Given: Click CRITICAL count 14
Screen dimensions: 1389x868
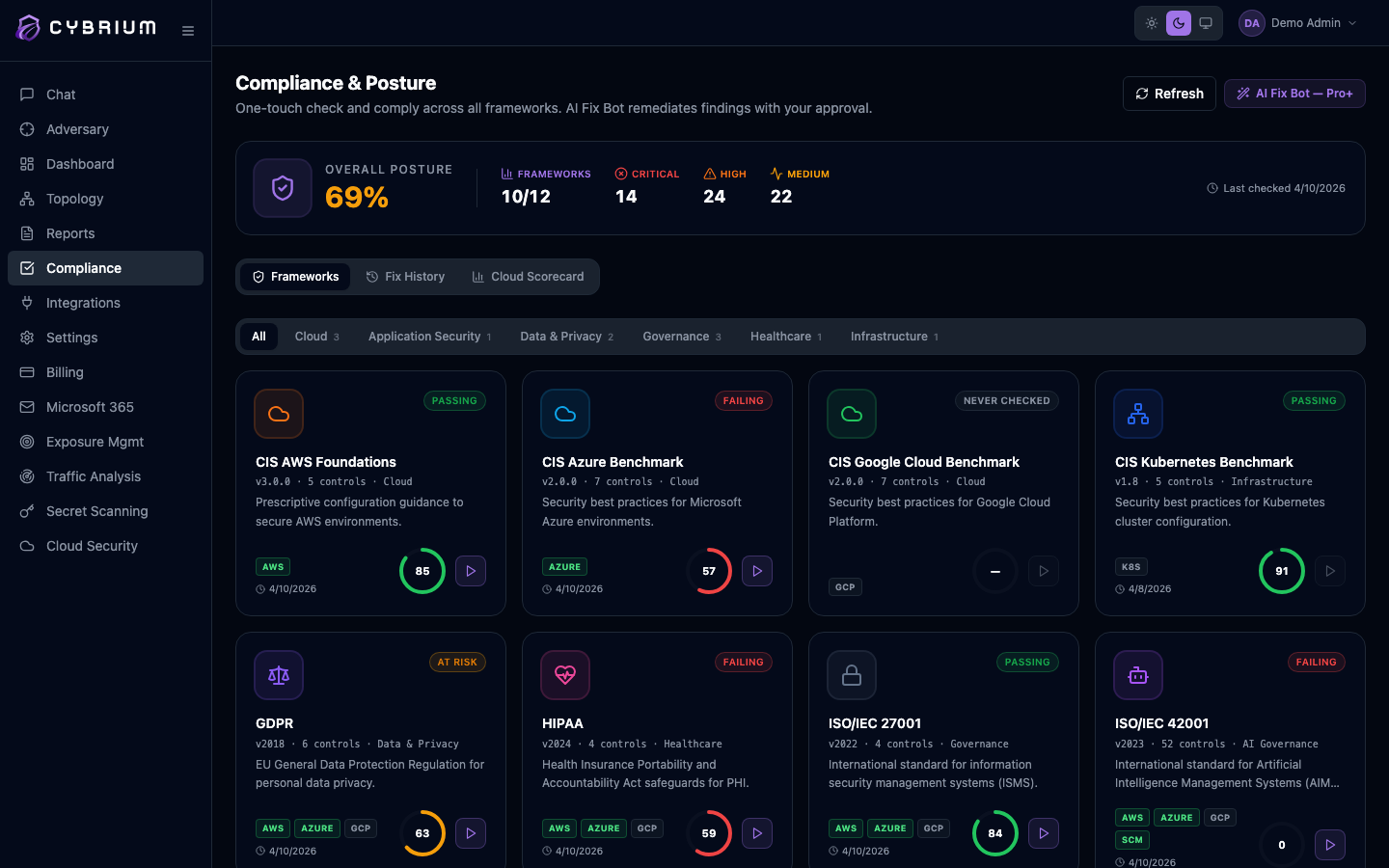Looking at the screenshot, I should pyautogui.click(x=626, y=197).
